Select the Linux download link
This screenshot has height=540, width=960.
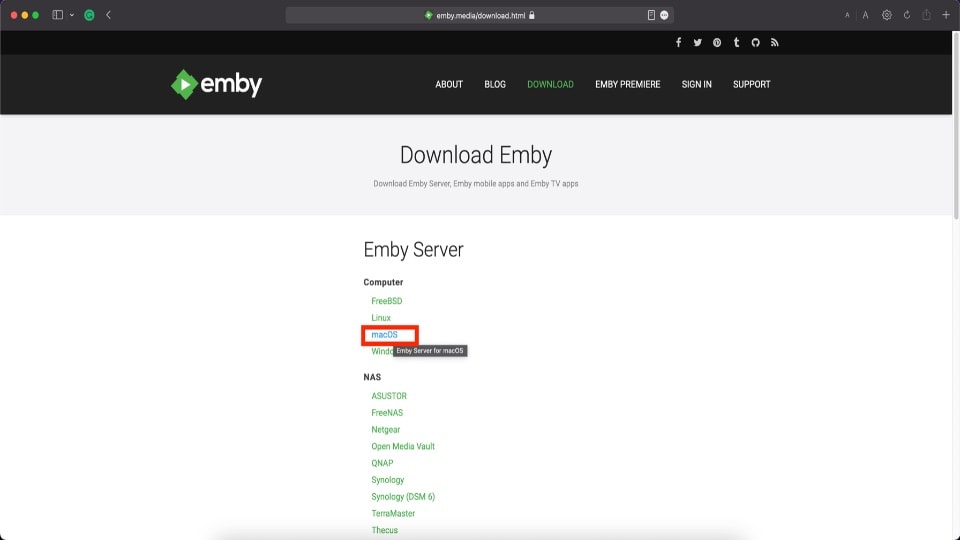(381, 318)
